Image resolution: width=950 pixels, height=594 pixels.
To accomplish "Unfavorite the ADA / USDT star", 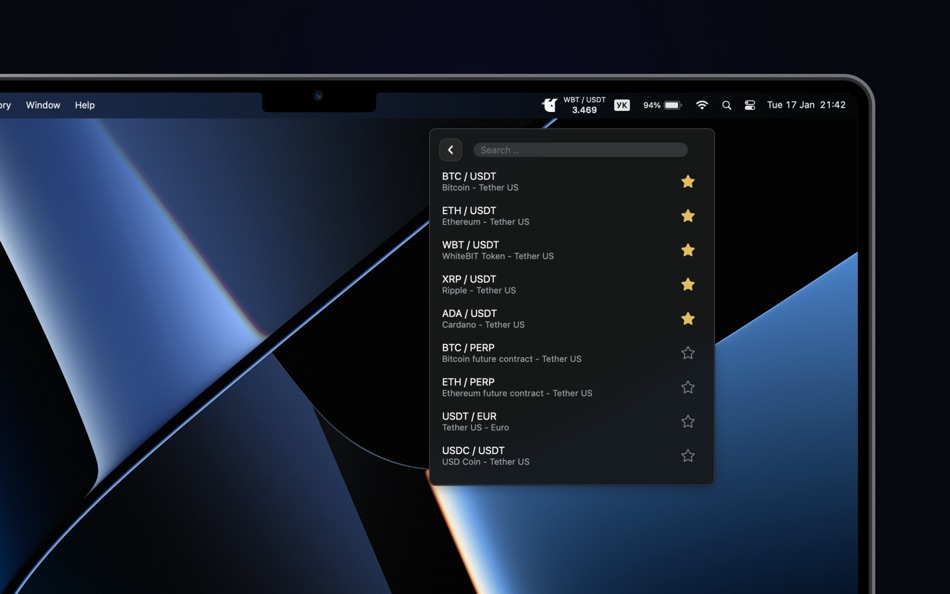I will click(x=688, y=318).
